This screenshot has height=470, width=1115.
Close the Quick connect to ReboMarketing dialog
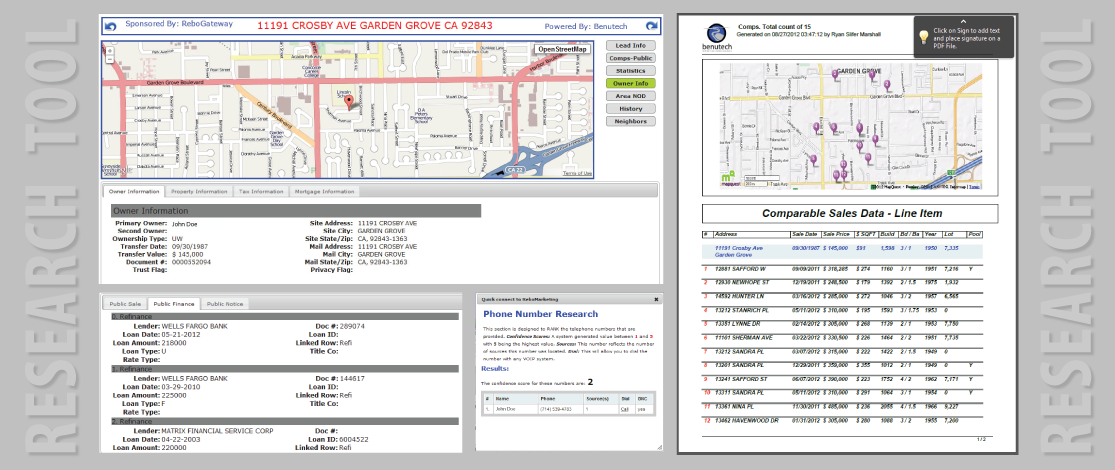(656, 299)
